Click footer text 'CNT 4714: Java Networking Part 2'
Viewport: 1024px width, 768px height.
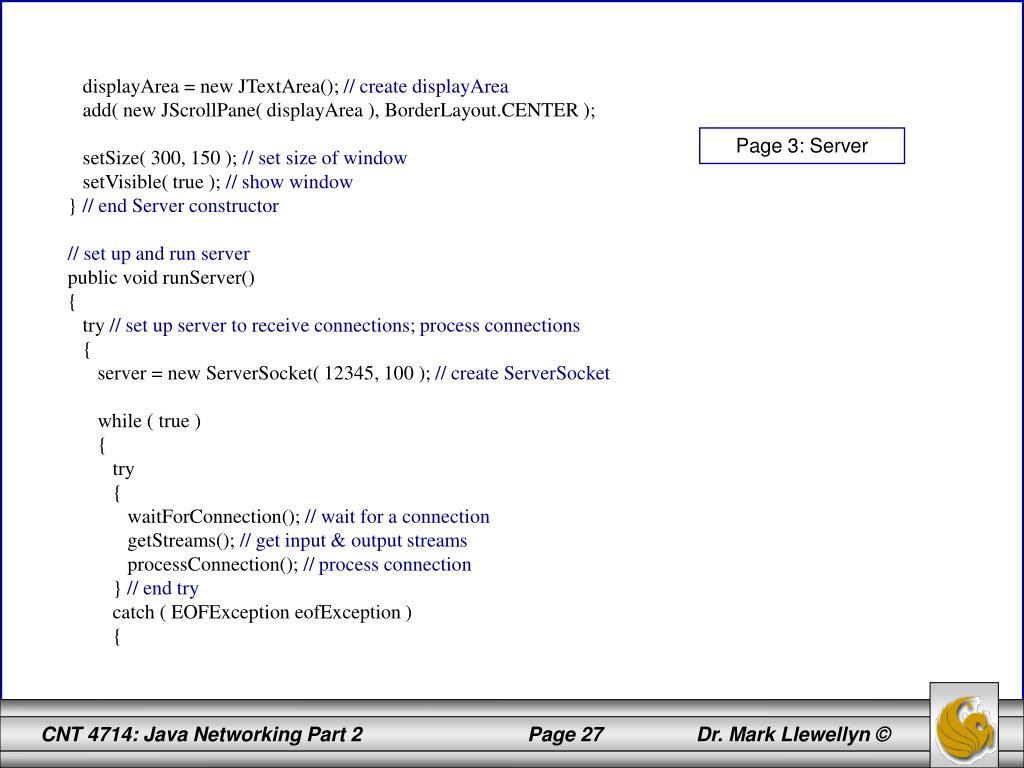(202, 735)
